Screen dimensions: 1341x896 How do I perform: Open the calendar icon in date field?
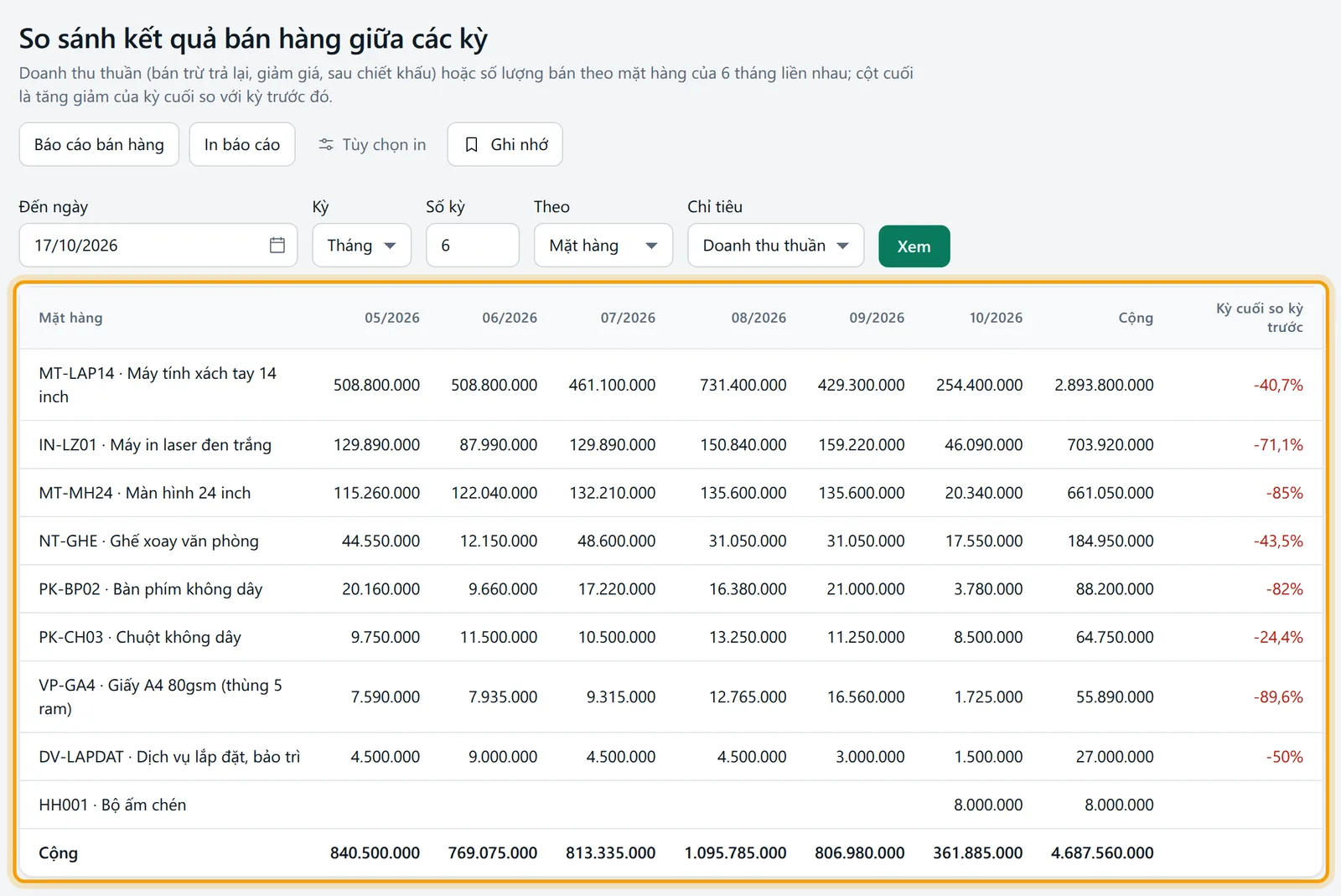[x=277, y=245]
